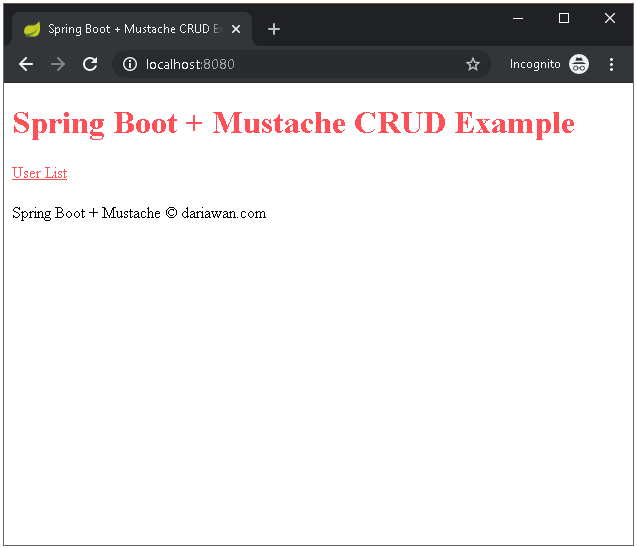637x548 pixels.
Task: Click the Incognito label text
Action: [x=535, y=64]
